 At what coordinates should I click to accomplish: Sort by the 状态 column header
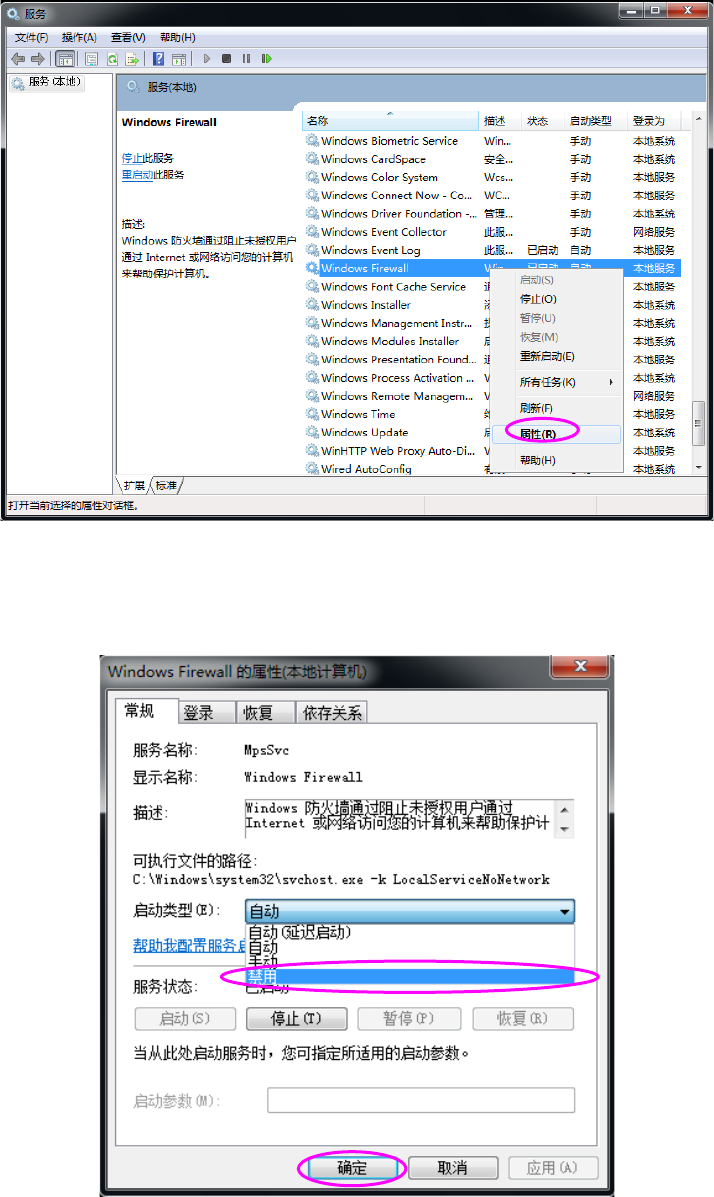coord(542,121)
